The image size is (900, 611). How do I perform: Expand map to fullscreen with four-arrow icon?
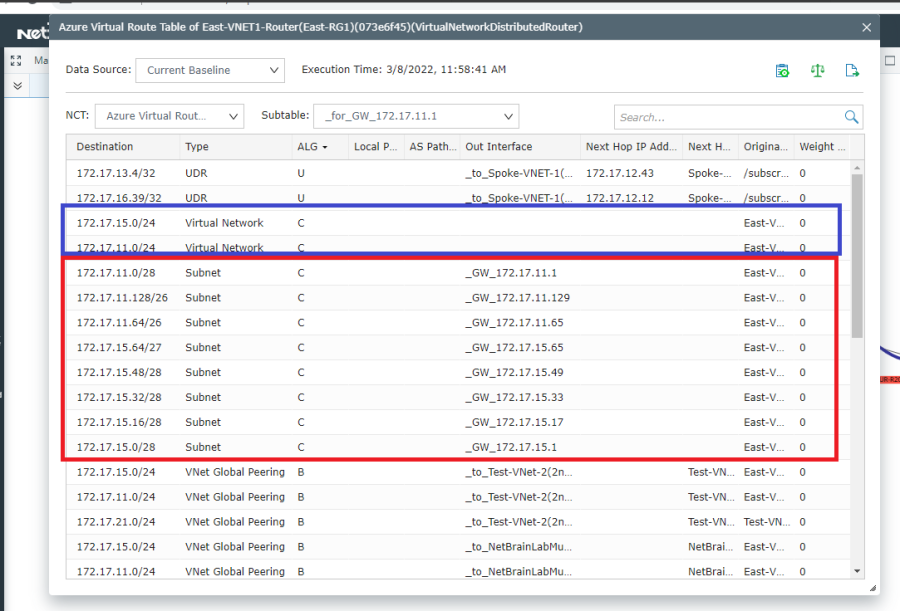click(x=15, y=60)
